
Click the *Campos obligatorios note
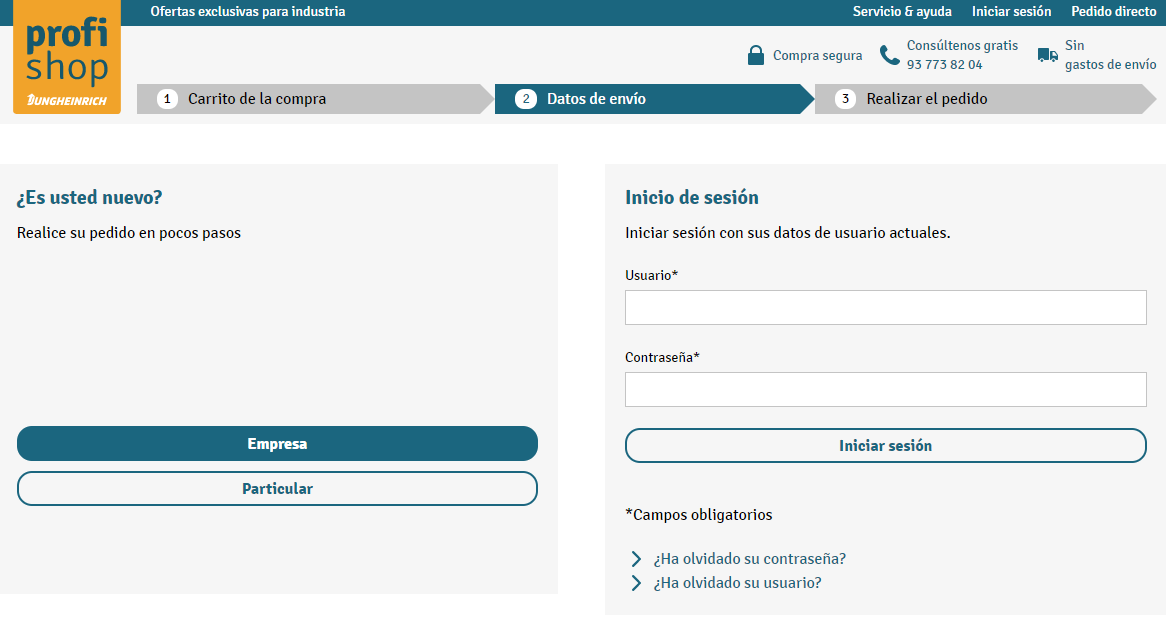point(699,515)
